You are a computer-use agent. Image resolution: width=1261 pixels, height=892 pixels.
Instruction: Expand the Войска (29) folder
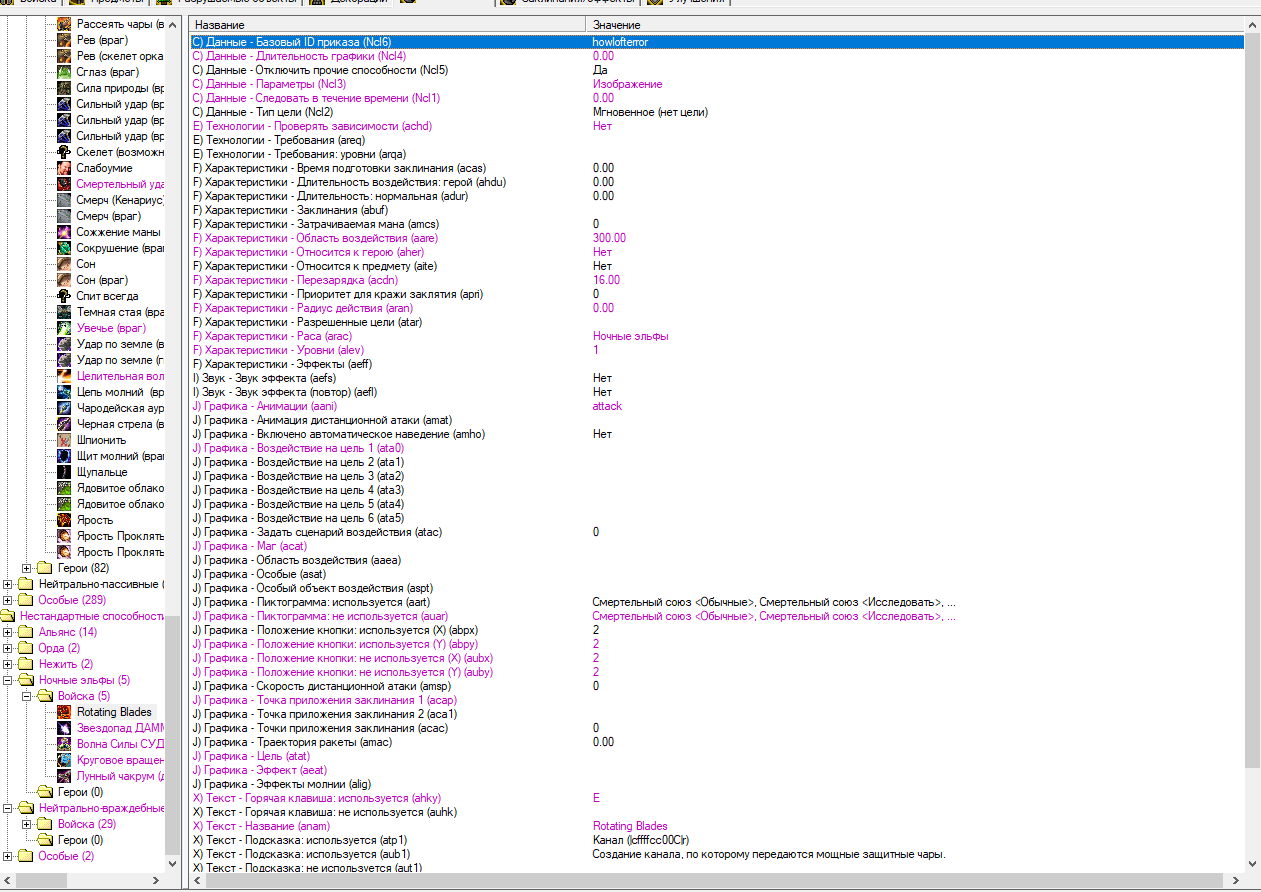click(27, 824)
